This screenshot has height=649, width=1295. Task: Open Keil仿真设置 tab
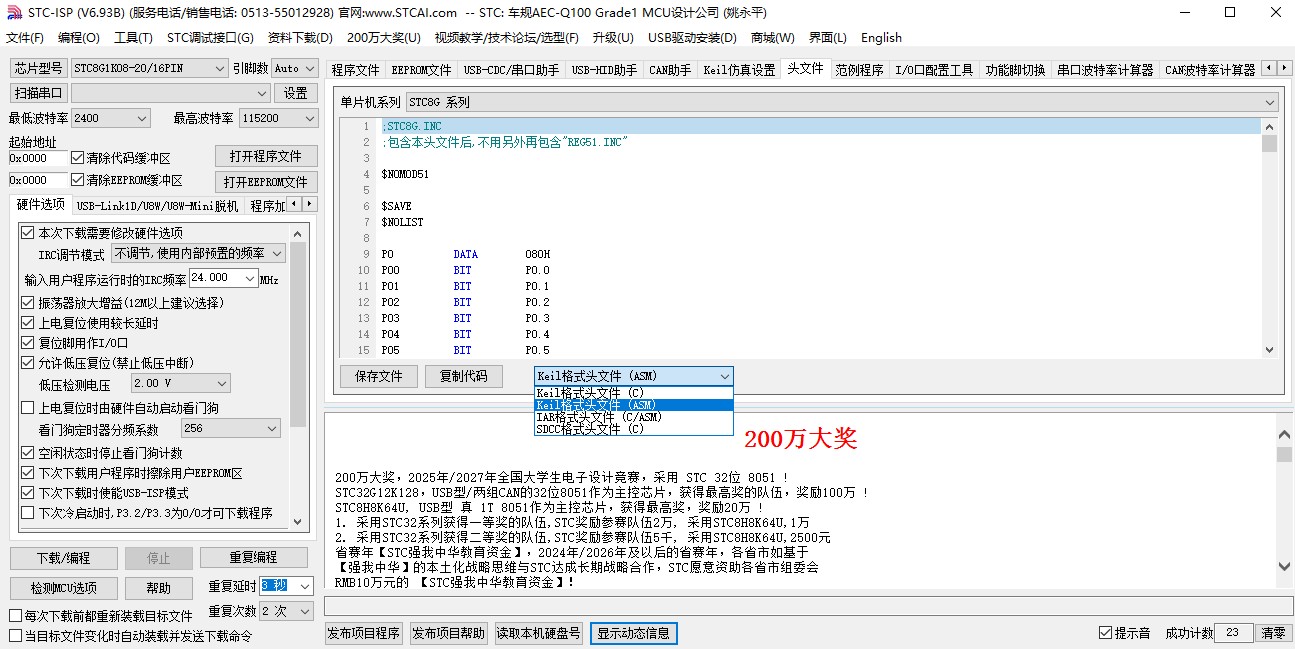[739, 70]
